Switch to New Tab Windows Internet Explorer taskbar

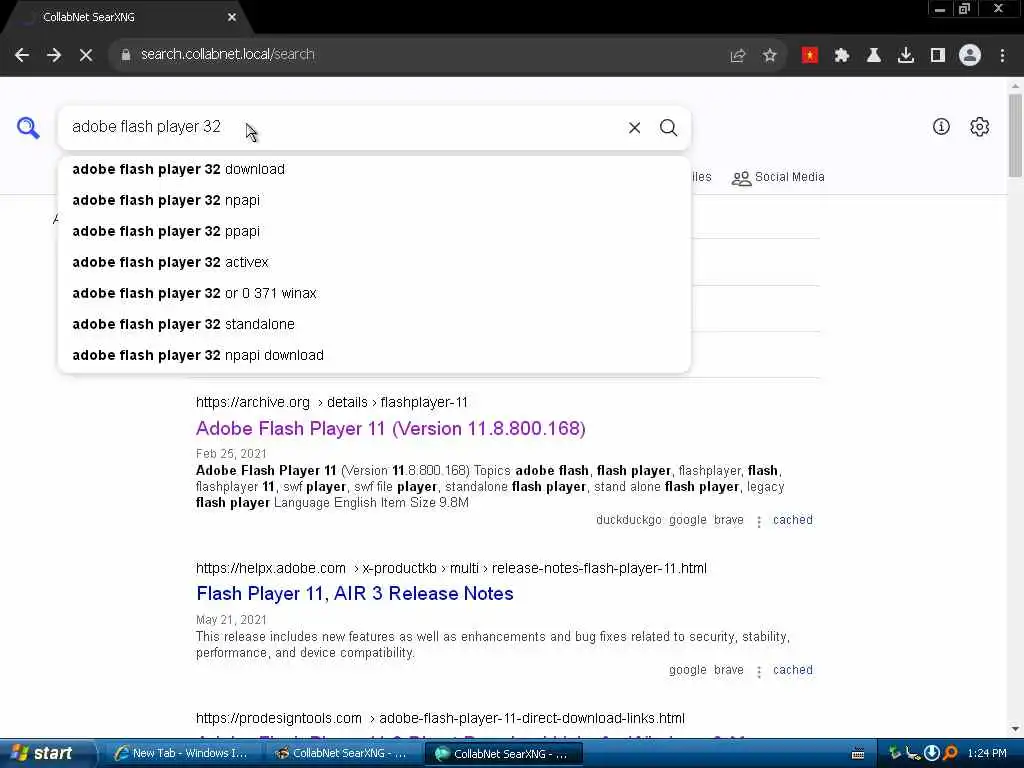coord(182,754)
